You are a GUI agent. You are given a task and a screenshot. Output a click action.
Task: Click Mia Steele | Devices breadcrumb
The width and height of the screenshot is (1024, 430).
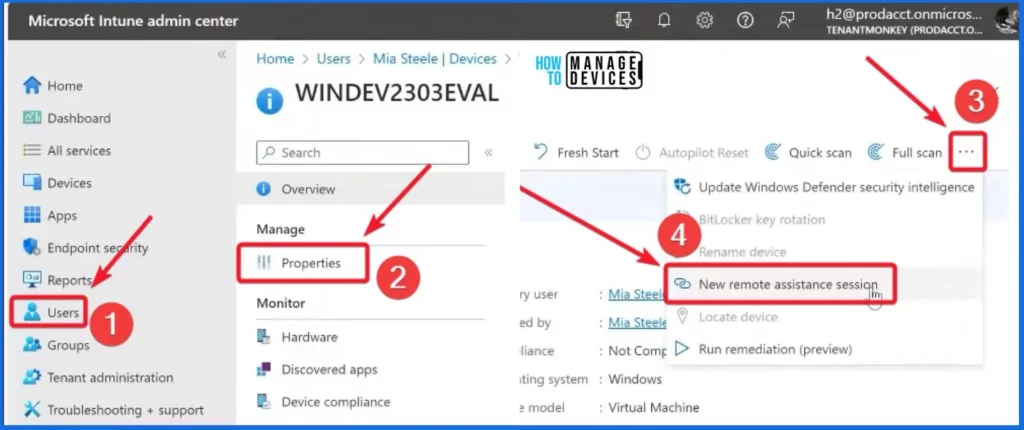pyautogui.click(x=435, y=59)
